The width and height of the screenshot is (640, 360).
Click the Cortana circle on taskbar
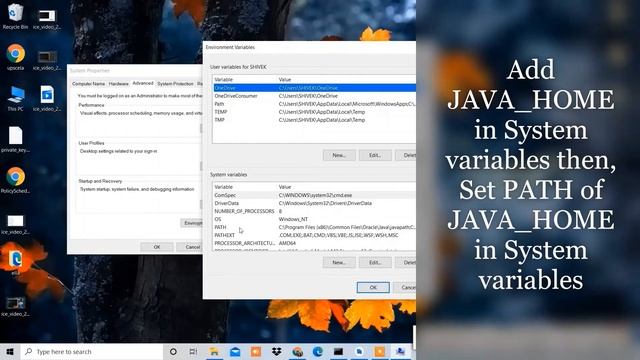(x=173, y=351)
